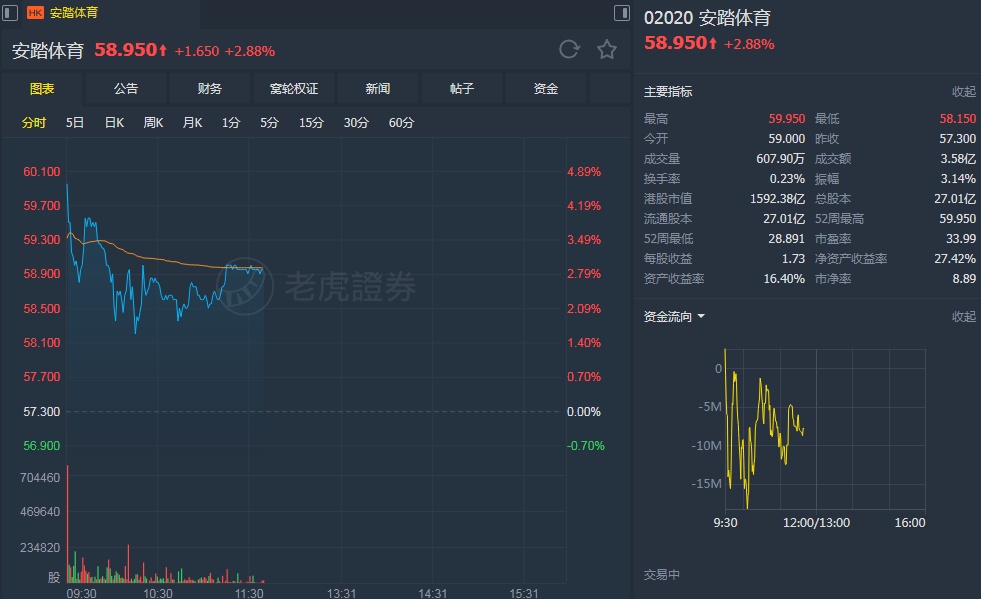Select the 日K chart period
The width and height of the screenshot is (981, 599).
(x=114, y=123)
